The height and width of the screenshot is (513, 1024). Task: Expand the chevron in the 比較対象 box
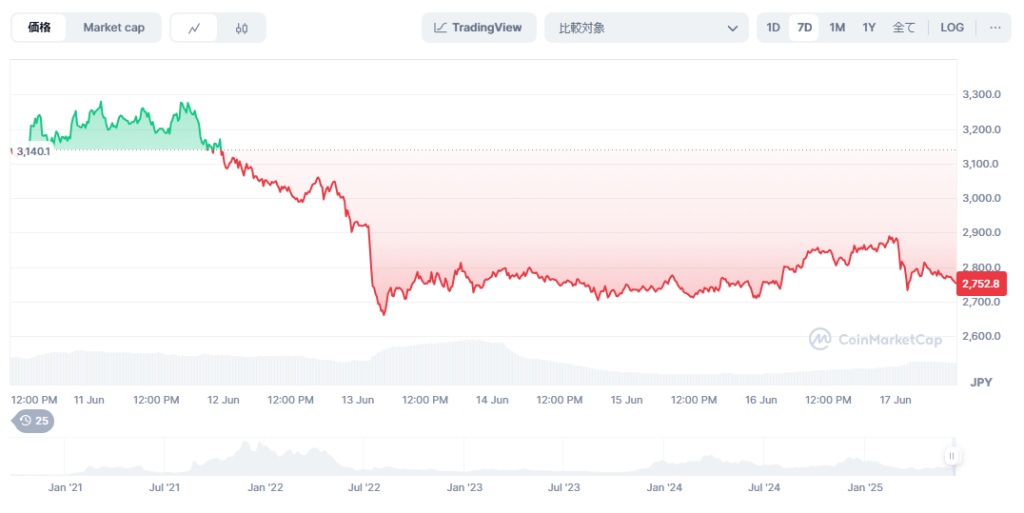pos(731,28)
